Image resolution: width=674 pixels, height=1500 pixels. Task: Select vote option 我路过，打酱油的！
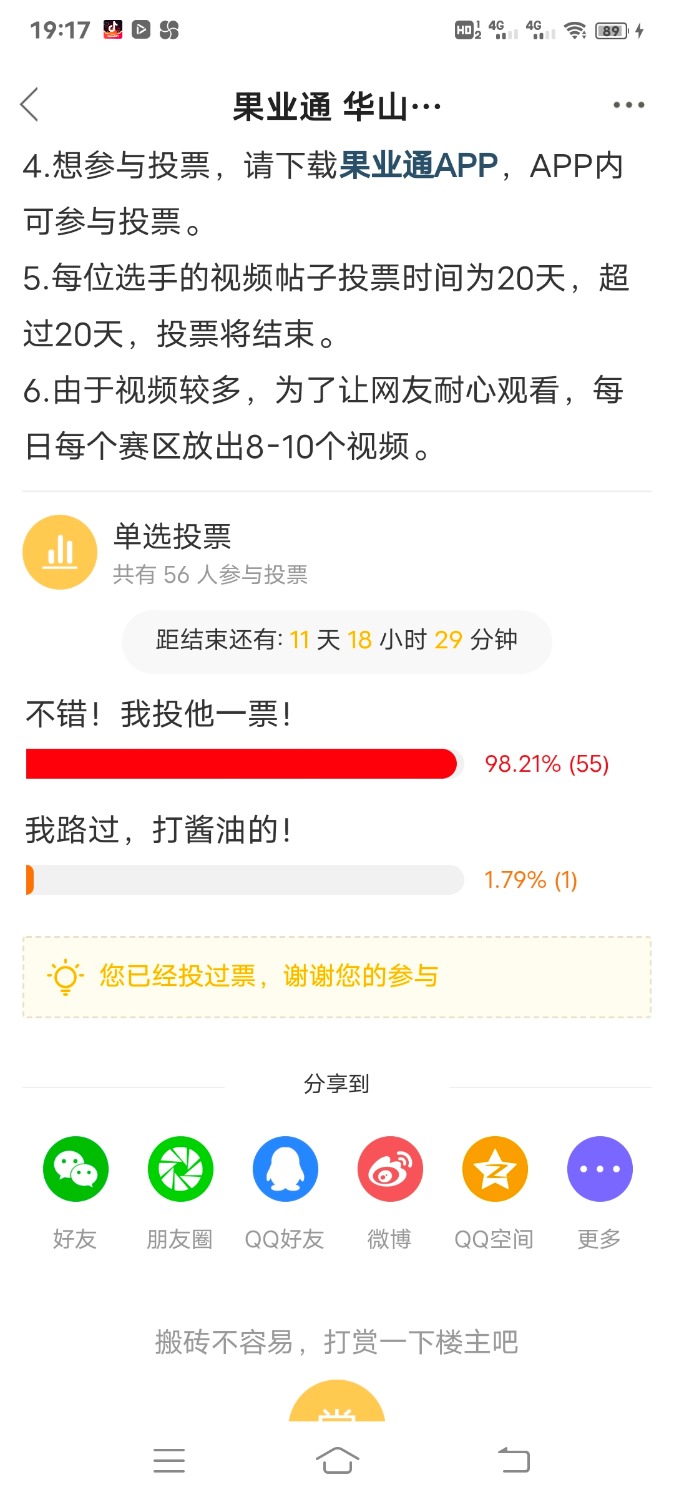tap(158, 830)
